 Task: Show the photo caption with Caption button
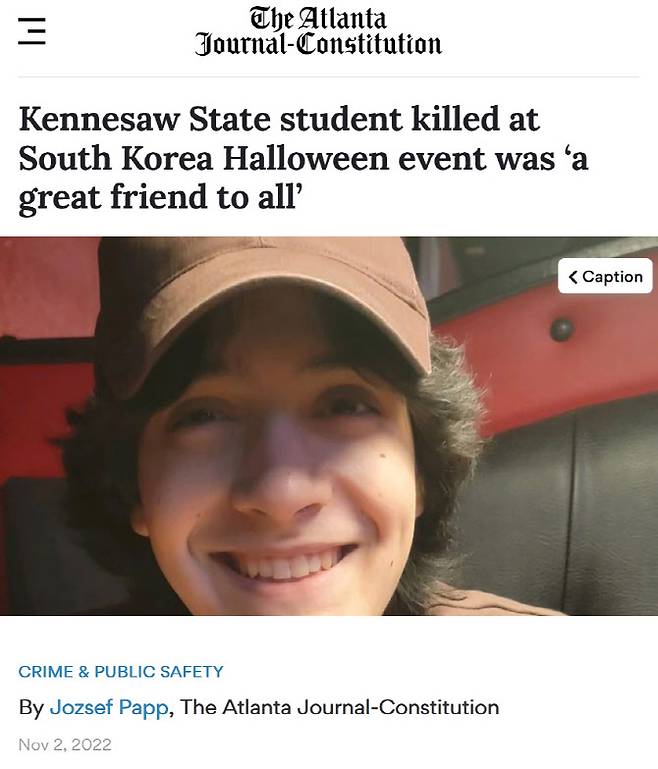pos(605,276)
